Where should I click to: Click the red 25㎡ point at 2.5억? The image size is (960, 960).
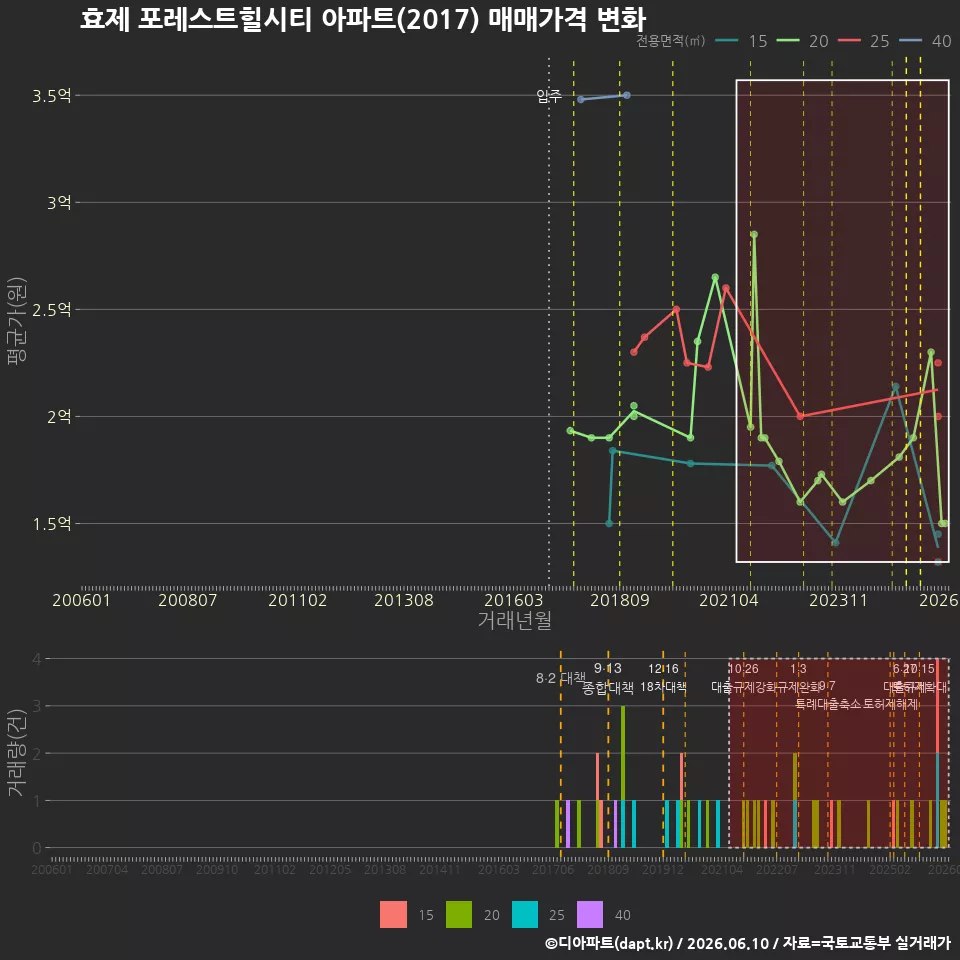coord(676,309)
